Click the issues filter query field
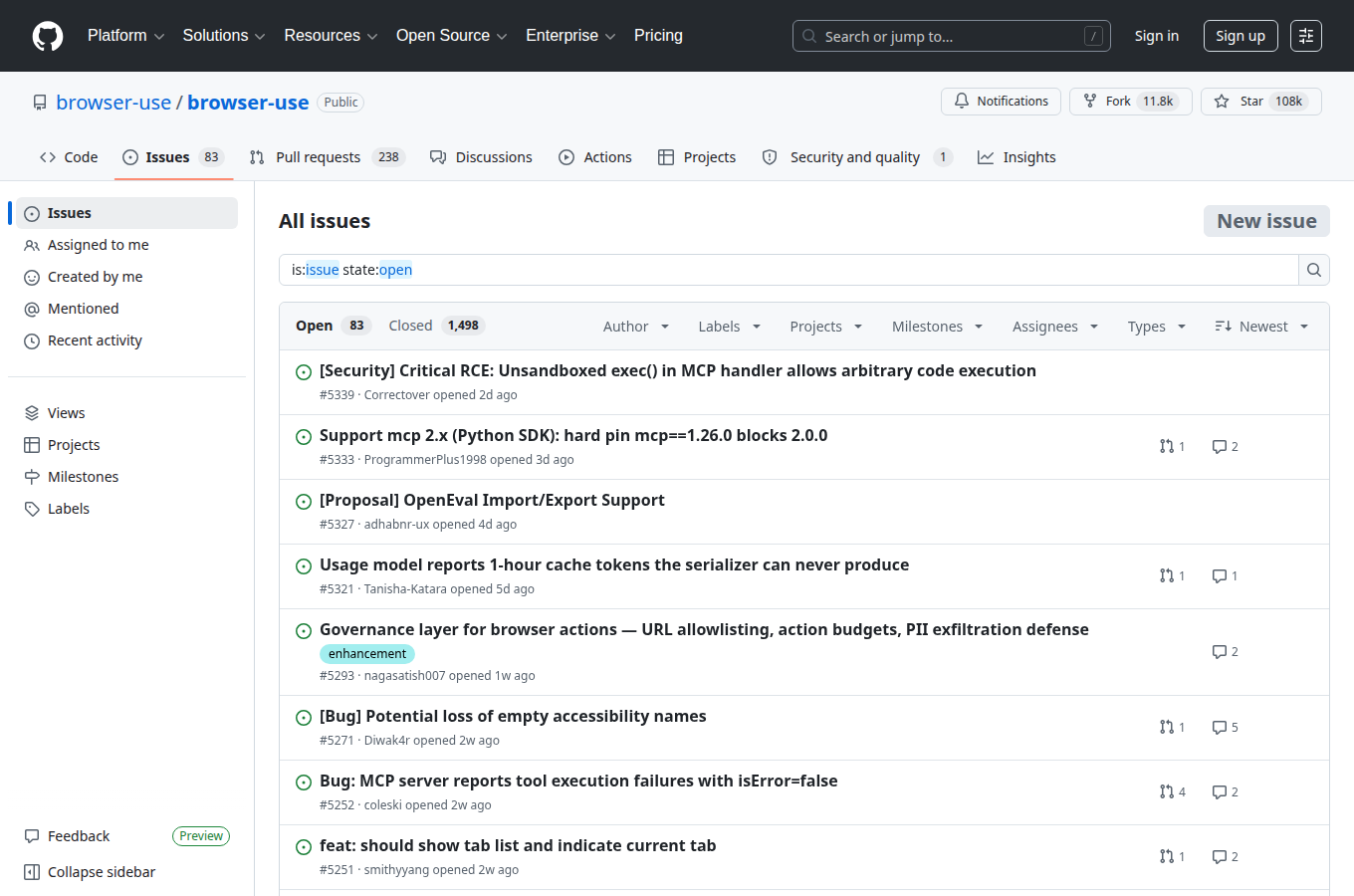The height and width of the screenshot is (896, 1354). click(x=789, y=270)
